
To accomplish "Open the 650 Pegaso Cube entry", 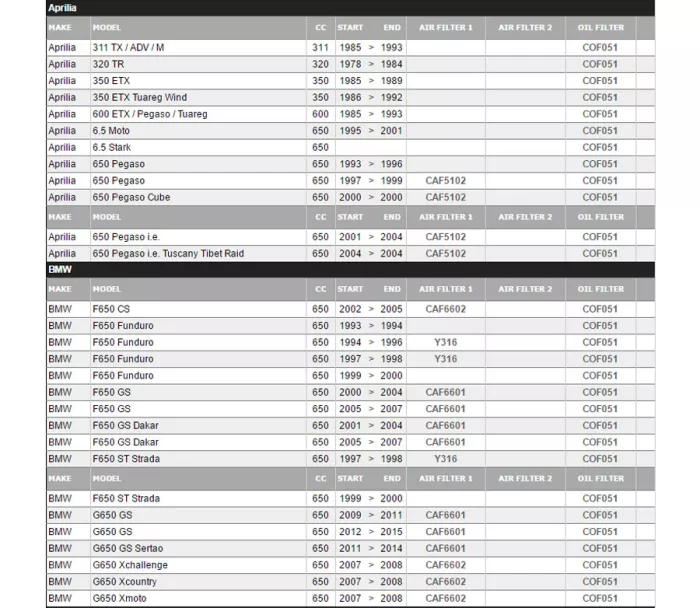I will [x=131, y=197].
